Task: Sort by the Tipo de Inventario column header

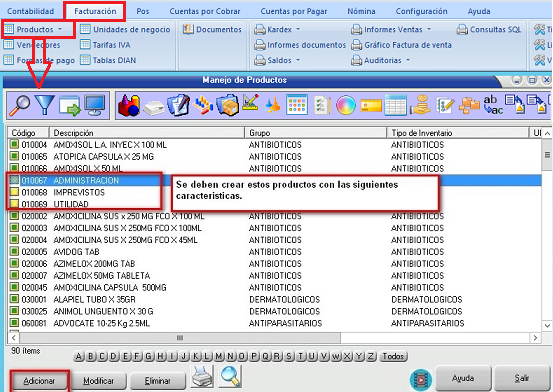Action: pos(458,133)
